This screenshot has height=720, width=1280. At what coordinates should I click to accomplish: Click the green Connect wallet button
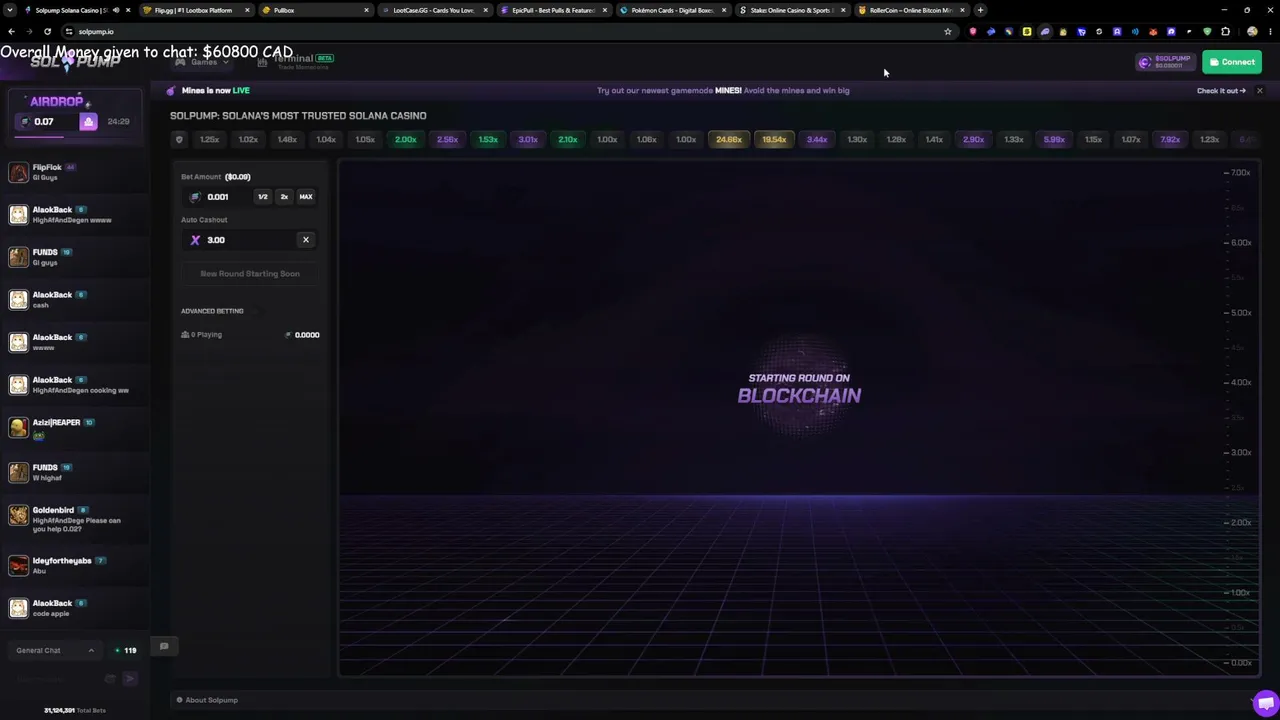click(x=1232, y=62)
